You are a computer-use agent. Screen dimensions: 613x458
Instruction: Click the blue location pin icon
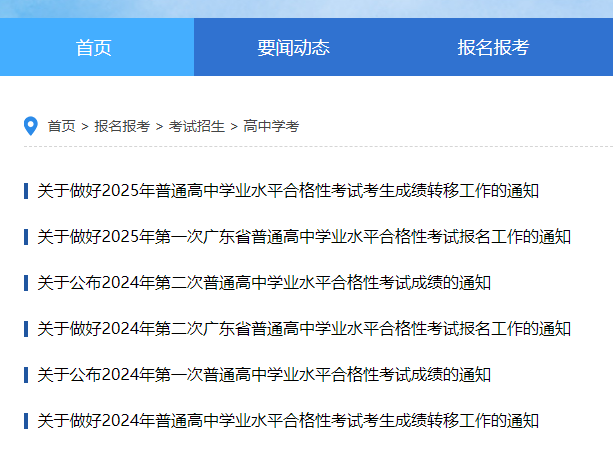click(30, 126)
